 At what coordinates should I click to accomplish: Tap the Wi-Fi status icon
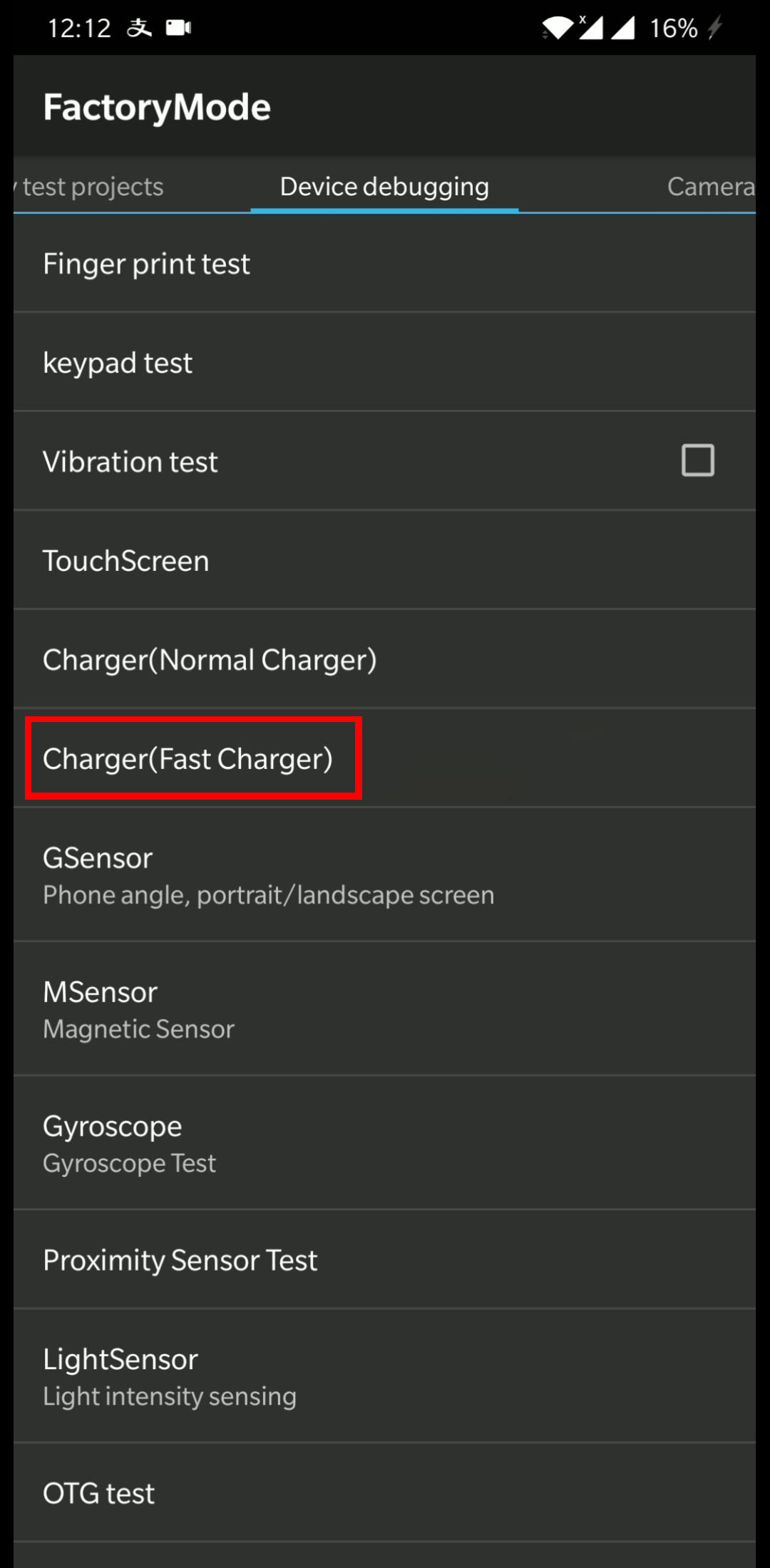point(558,29)
